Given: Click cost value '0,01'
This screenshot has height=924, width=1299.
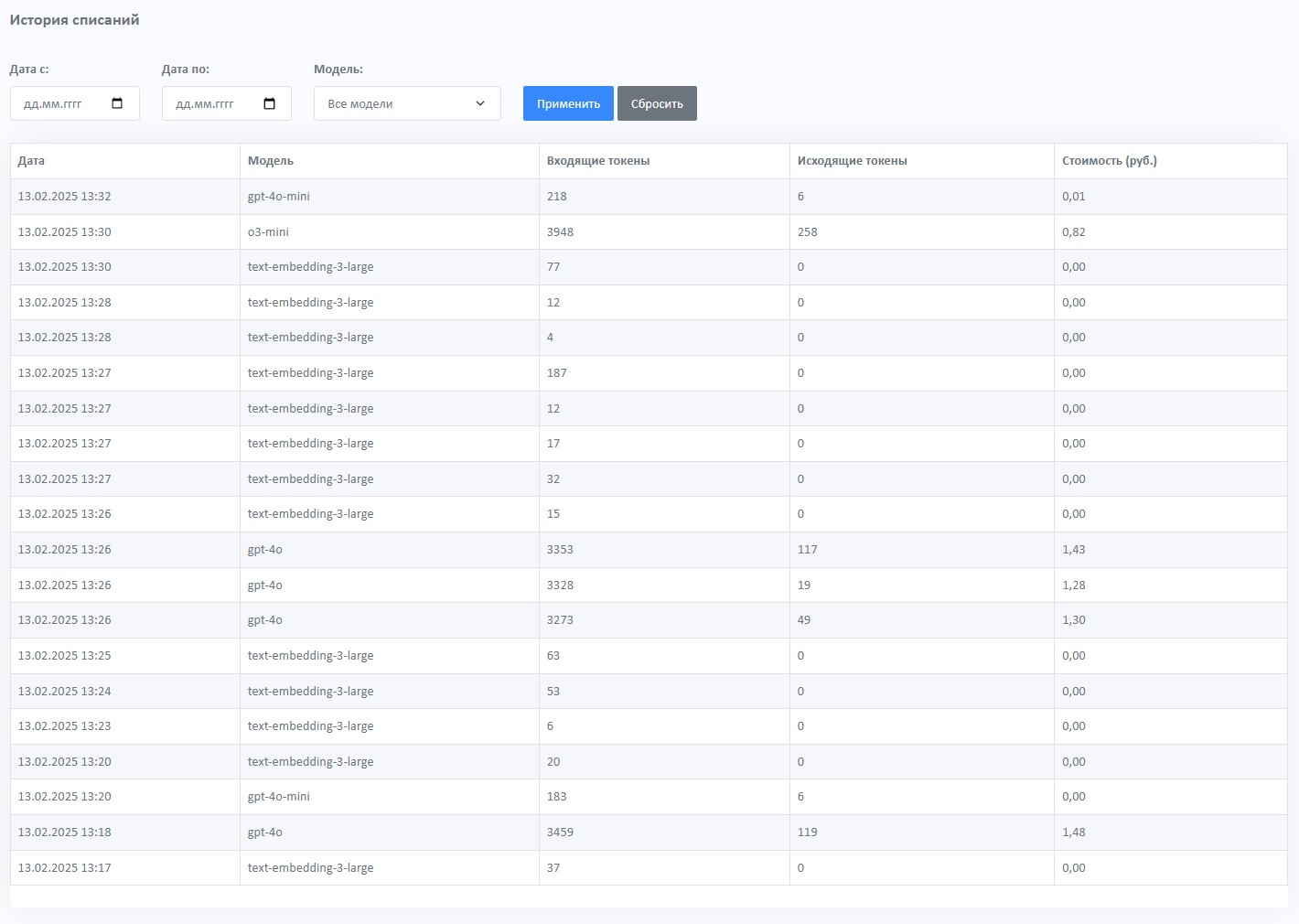Looking at the screenshot, I should tap(1074, 197).
